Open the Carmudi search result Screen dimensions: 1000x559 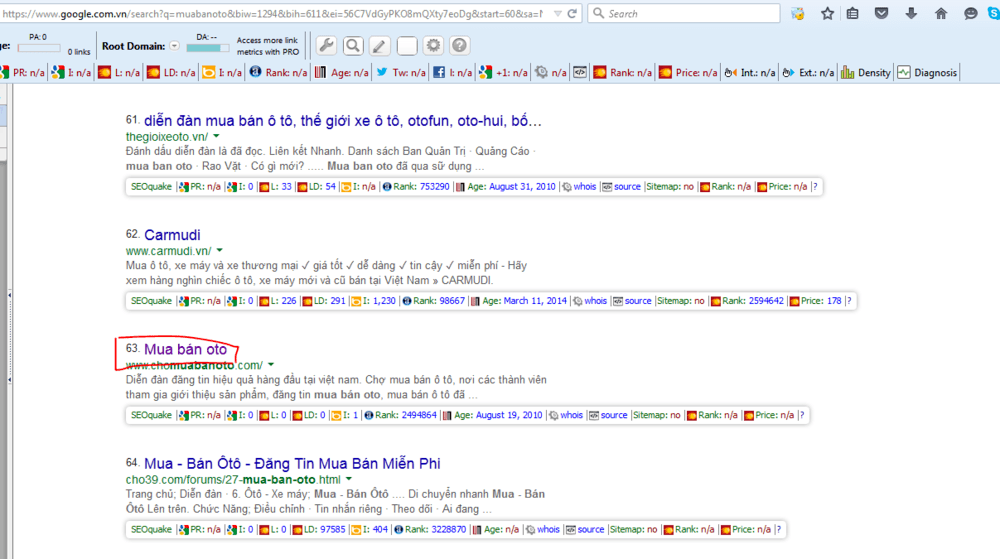point(172,235)
